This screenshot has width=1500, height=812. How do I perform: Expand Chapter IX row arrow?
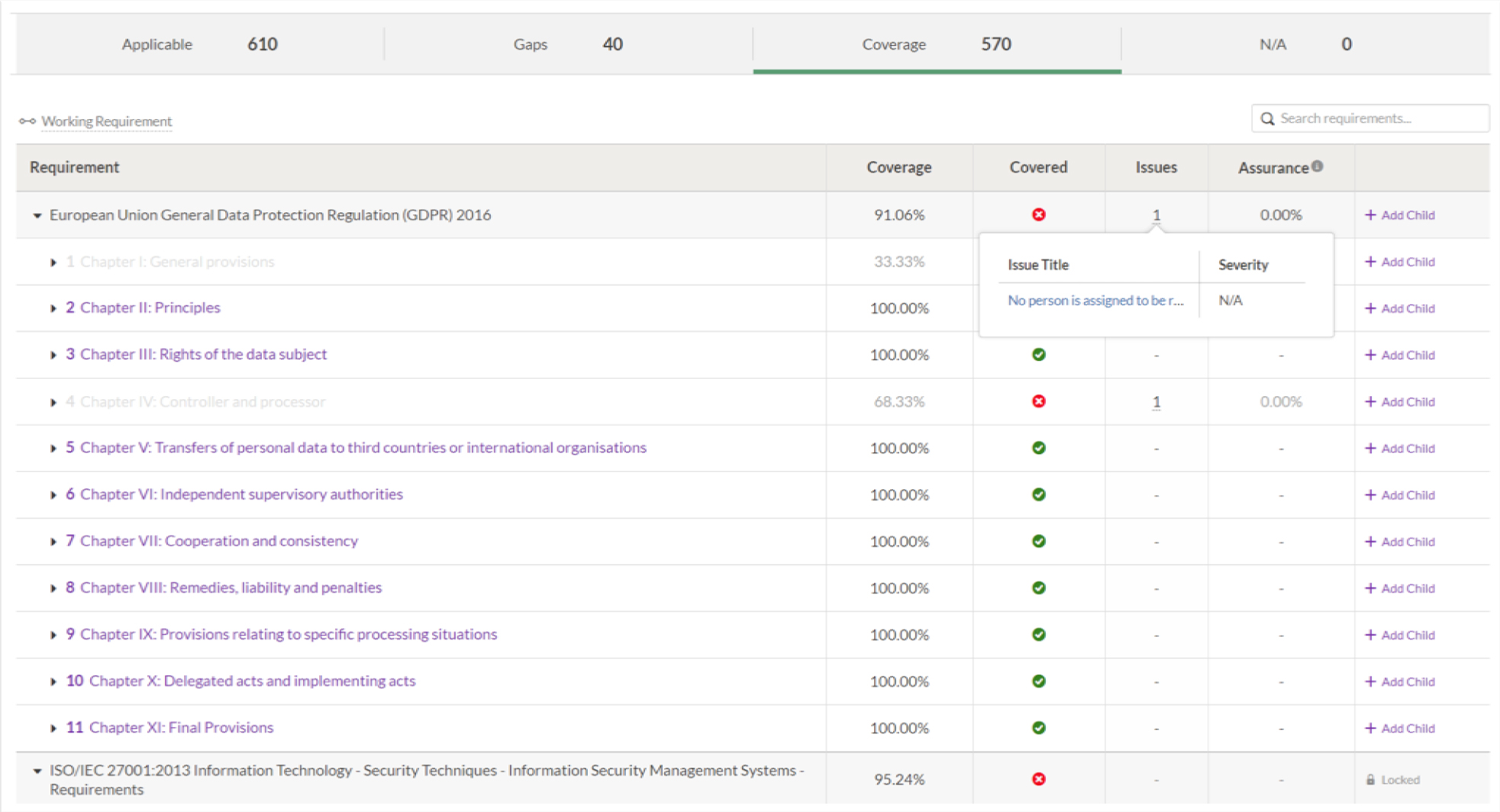pyautogui.click(x=53, y=635)
